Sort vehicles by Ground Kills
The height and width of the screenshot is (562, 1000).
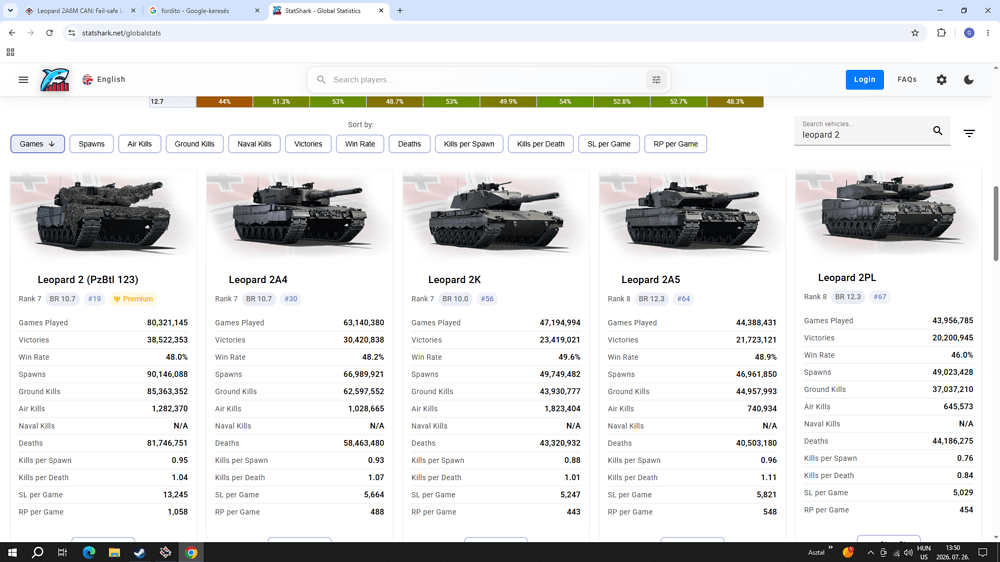coord(195,144)
